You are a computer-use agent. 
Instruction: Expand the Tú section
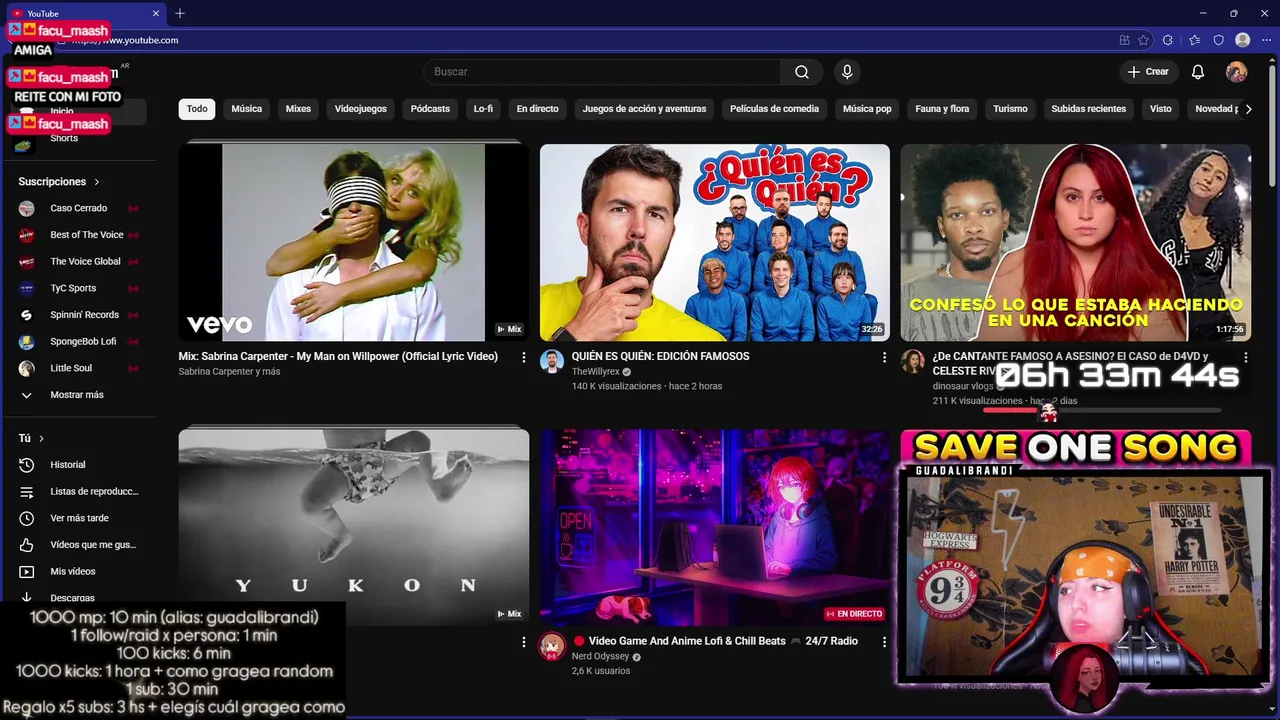31,438
